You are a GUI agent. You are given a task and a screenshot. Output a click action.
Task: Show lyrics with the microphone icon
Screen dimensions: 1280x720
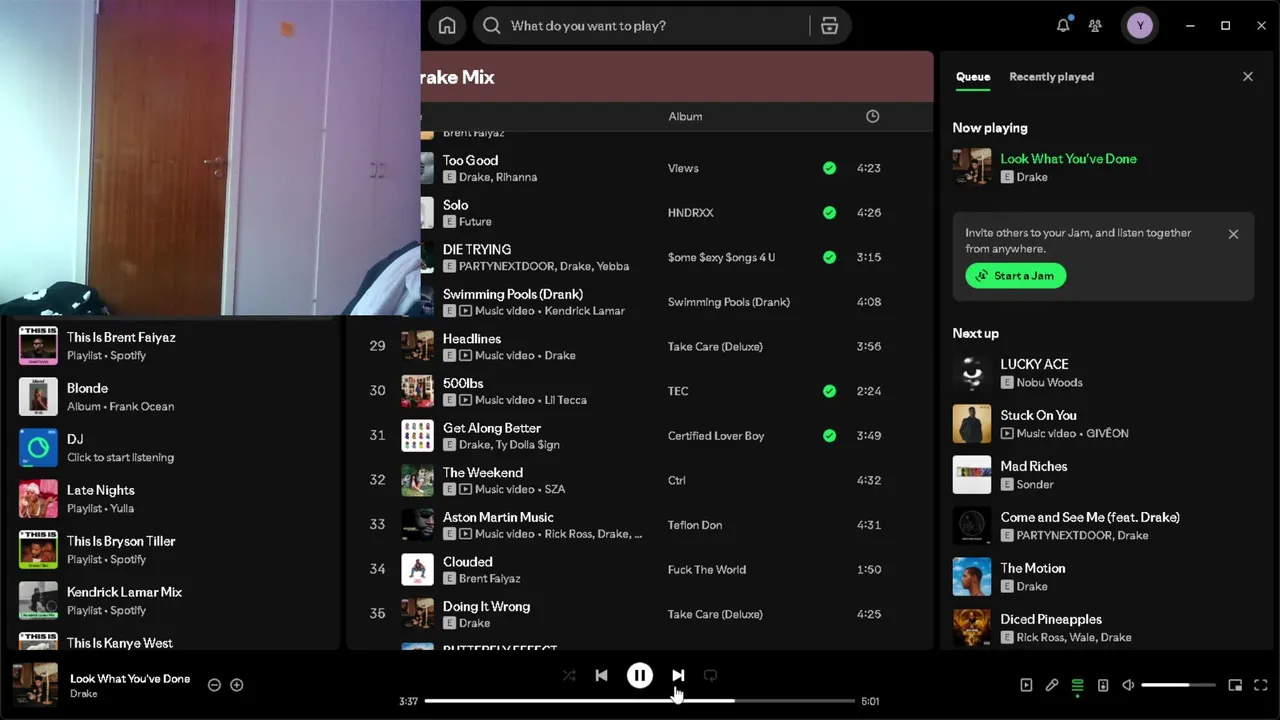[1052, 685]
